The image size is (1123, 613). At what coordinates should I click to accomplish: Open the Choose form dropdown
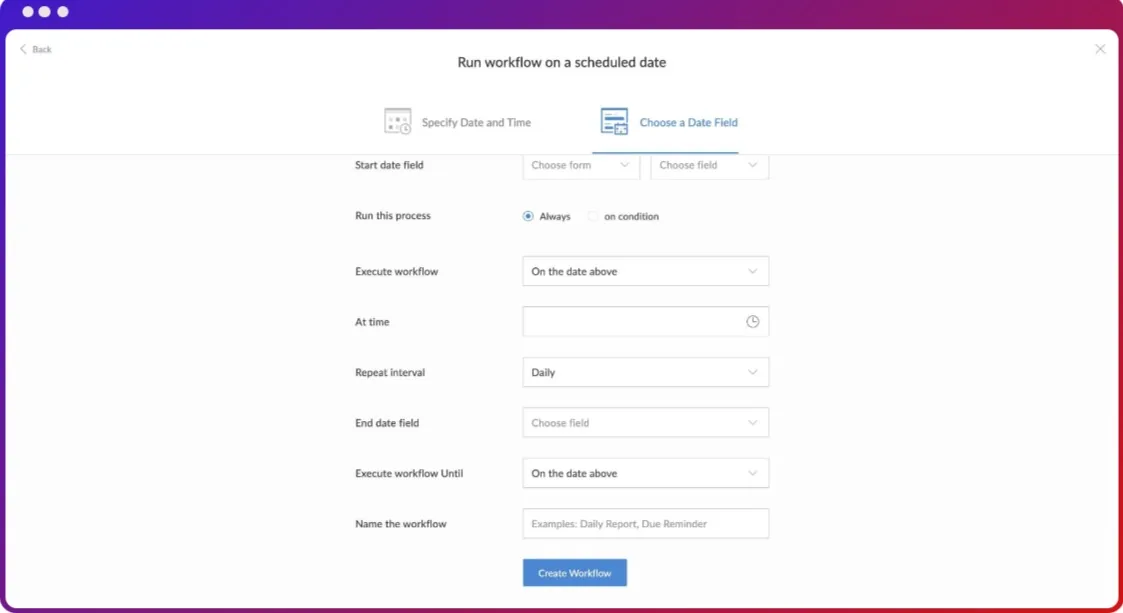click(x=581, y=165)
